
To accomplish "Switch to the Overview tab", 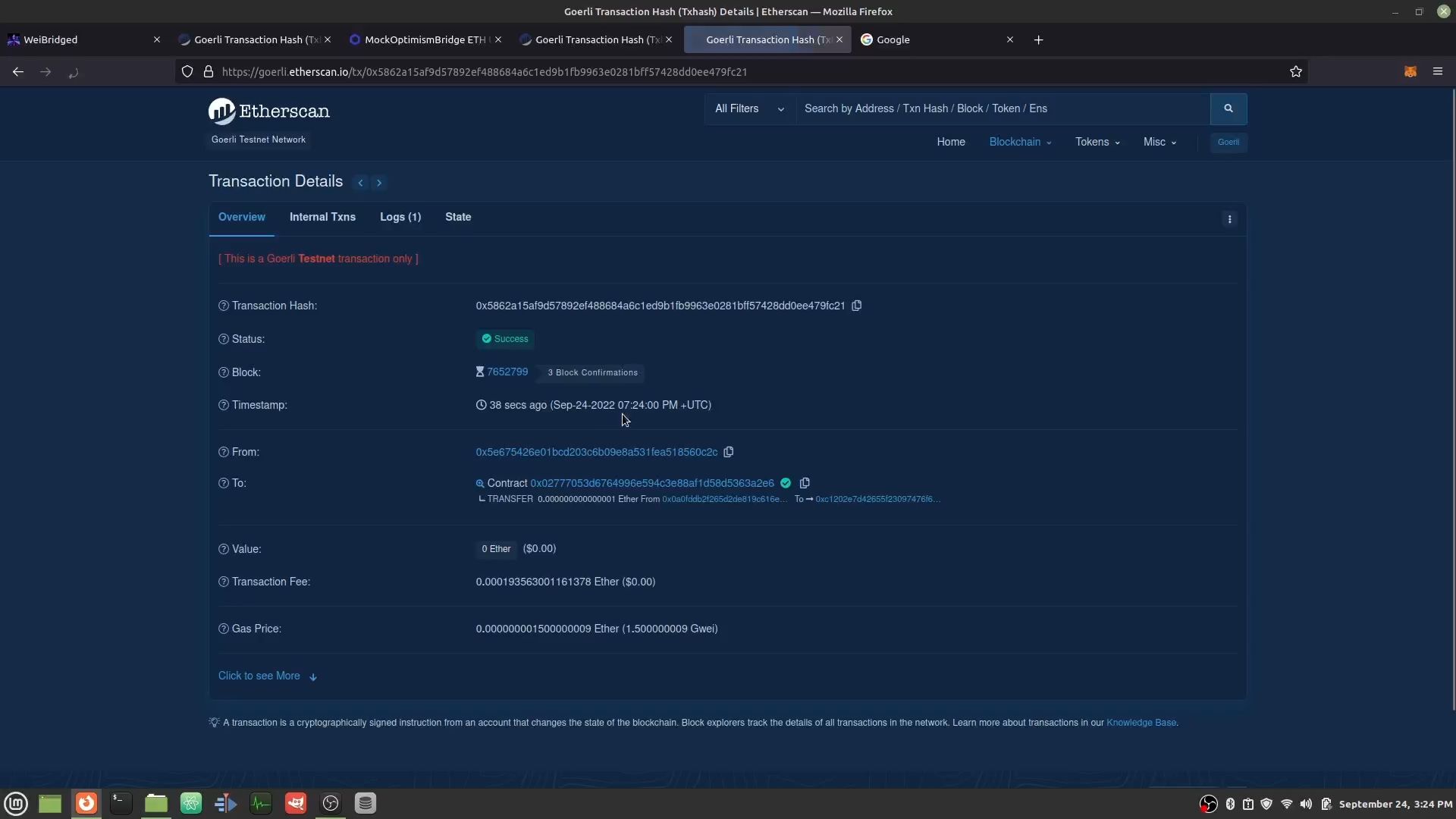I will click(242, 217).
